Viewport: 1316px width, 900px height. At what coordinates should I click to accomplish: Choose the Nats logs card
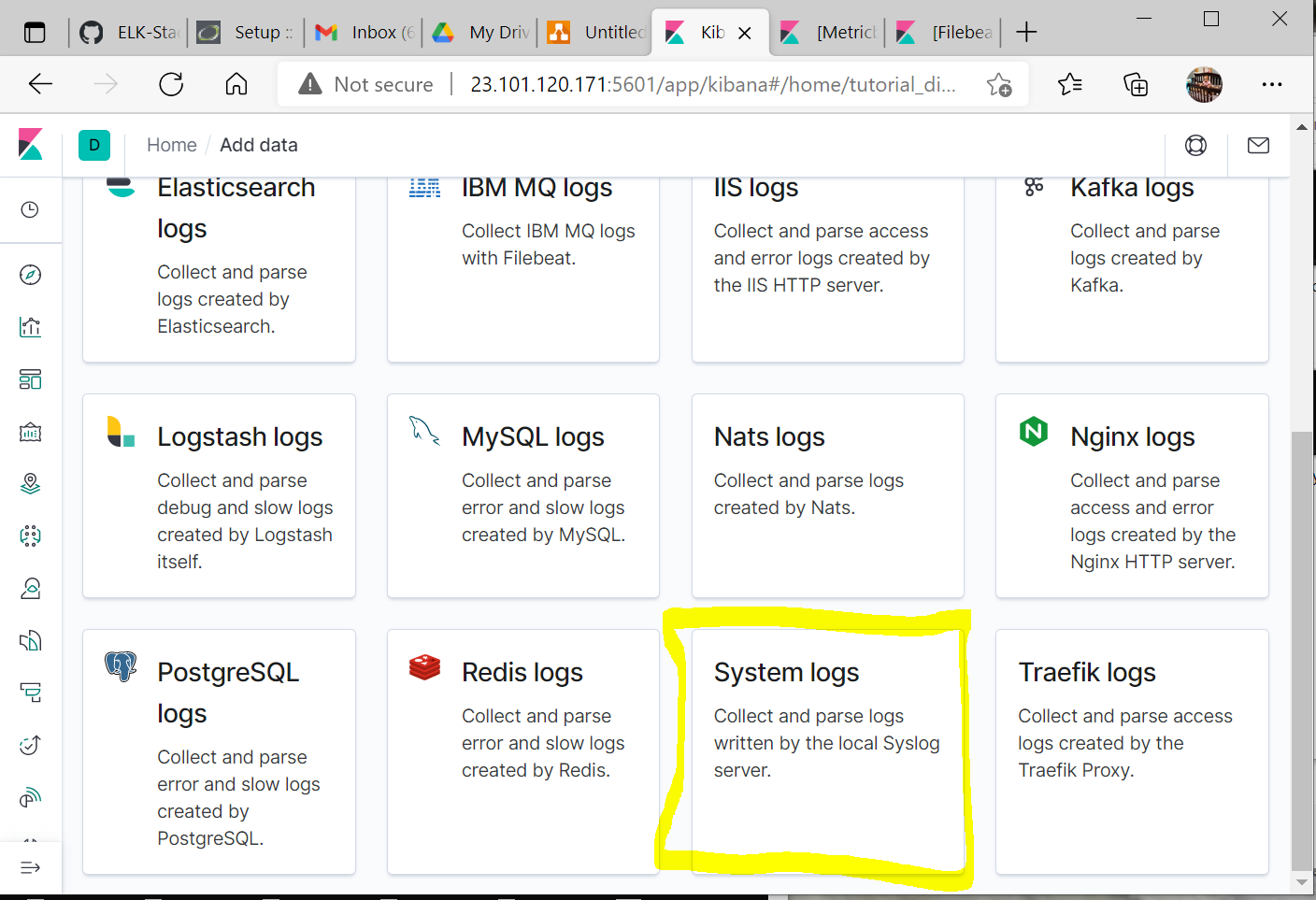[828, 496]
